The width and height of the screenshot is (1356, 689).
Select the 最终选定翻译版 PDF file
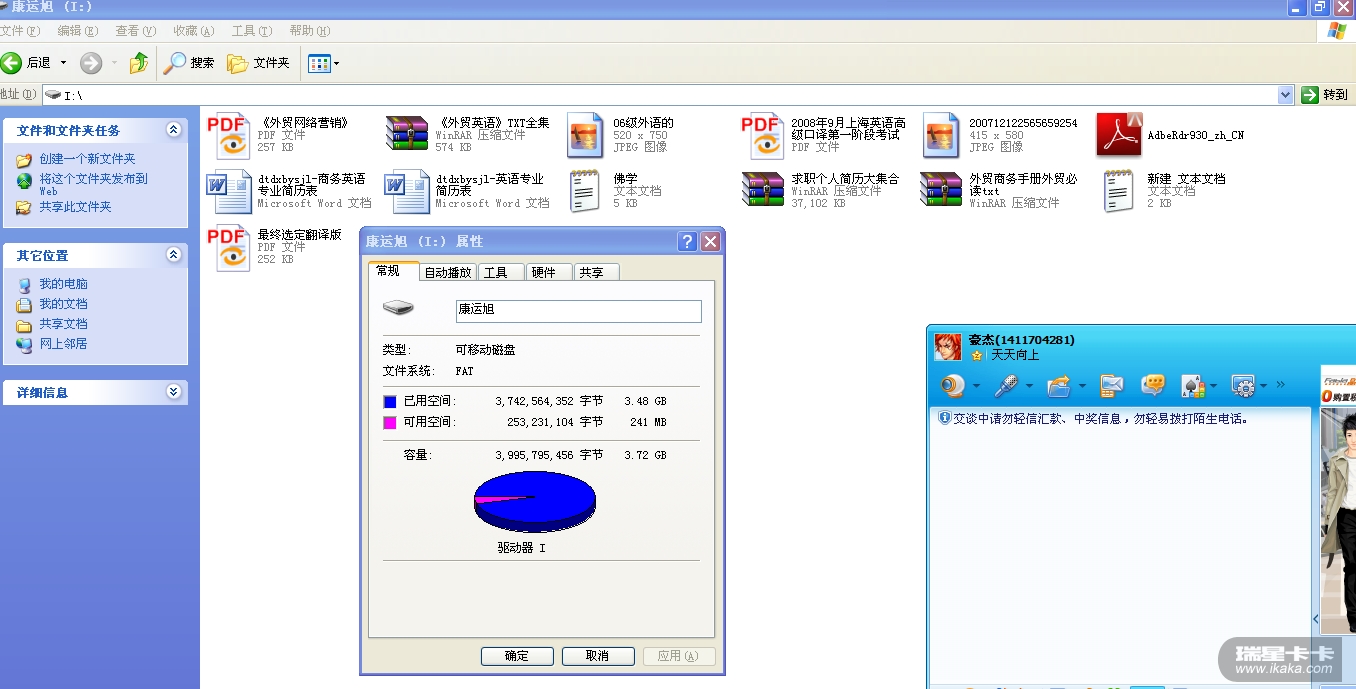[x=274, y=247]
